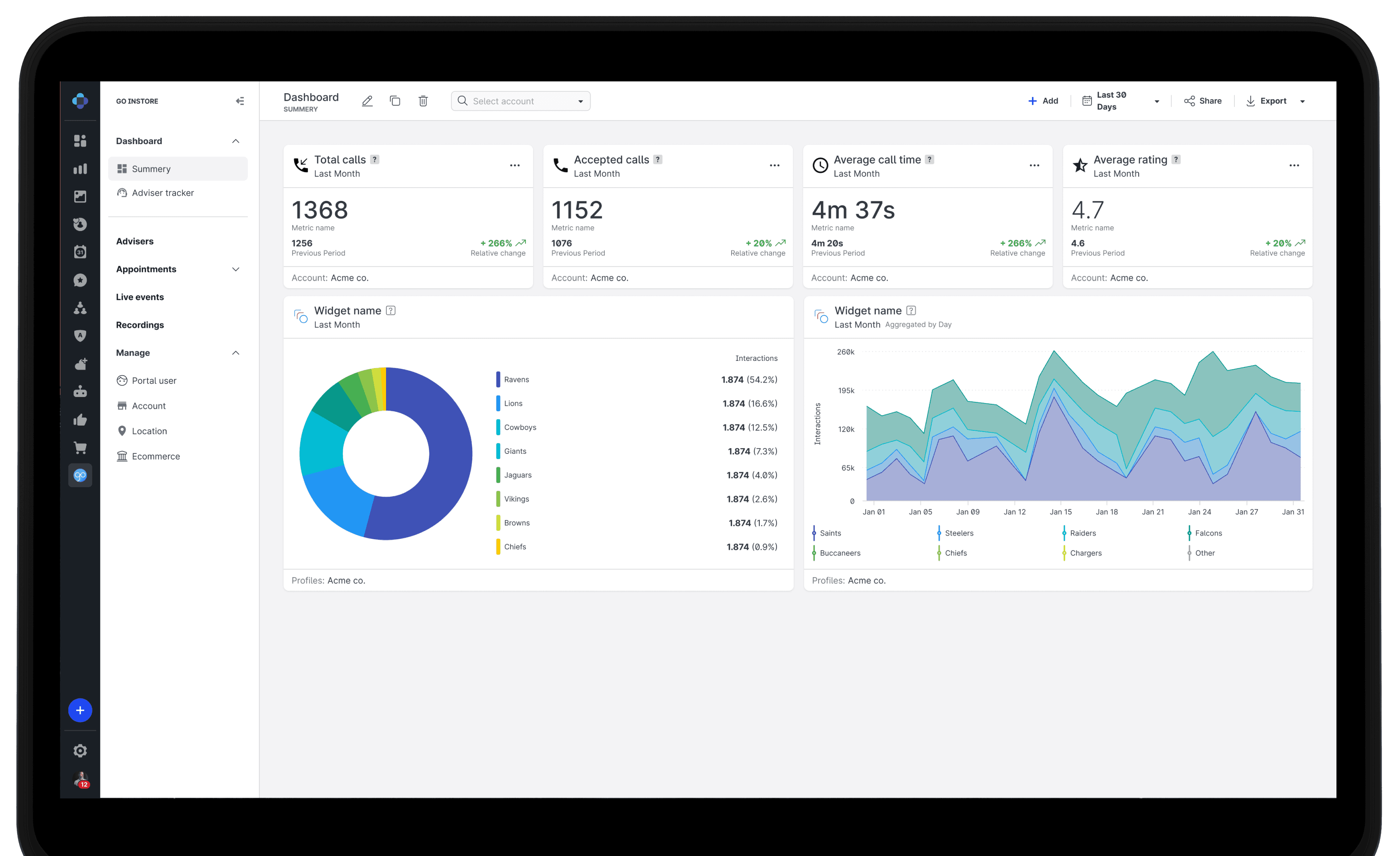Screen dimensions: 1400x856
Task: Collapse the sidebar with the arrow icon
Action: pos(240,101)
